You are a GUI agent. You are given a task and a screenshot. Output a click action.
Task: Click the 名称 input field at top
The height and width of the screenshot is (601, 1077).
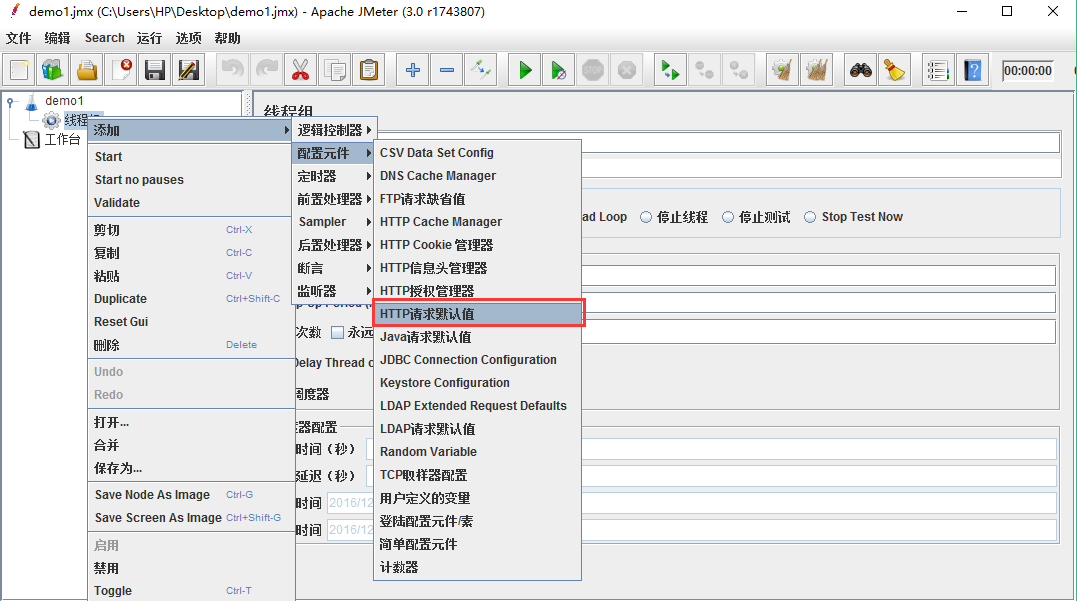tap(820, 143)
